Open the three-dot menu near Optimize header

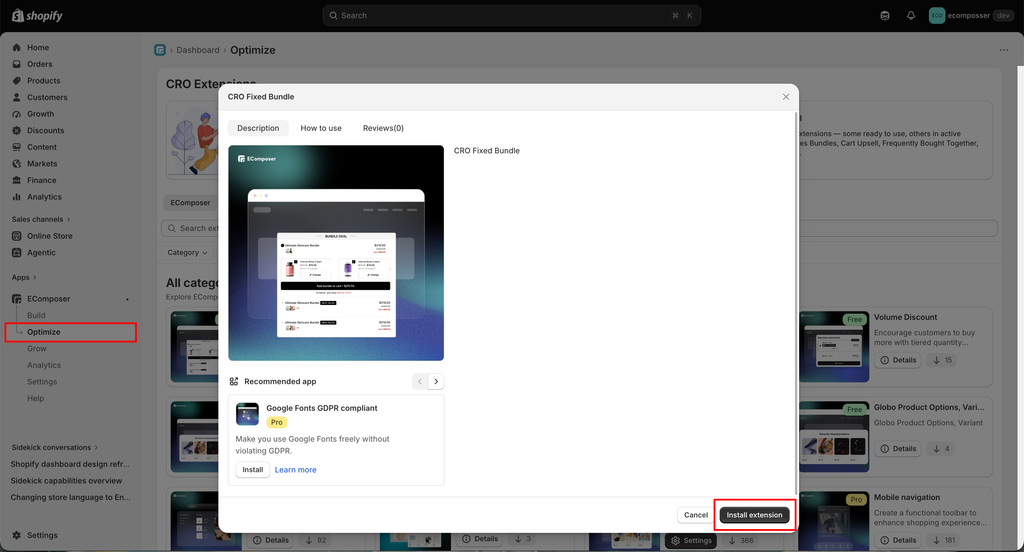(x=1003, y=50)
